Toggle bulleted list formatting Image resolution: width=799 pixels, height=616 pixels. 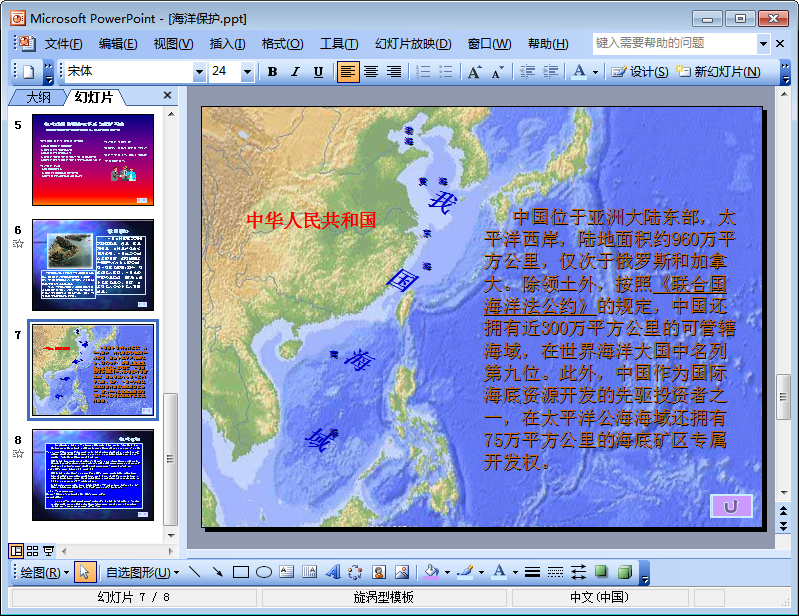[x=446, y=72]
